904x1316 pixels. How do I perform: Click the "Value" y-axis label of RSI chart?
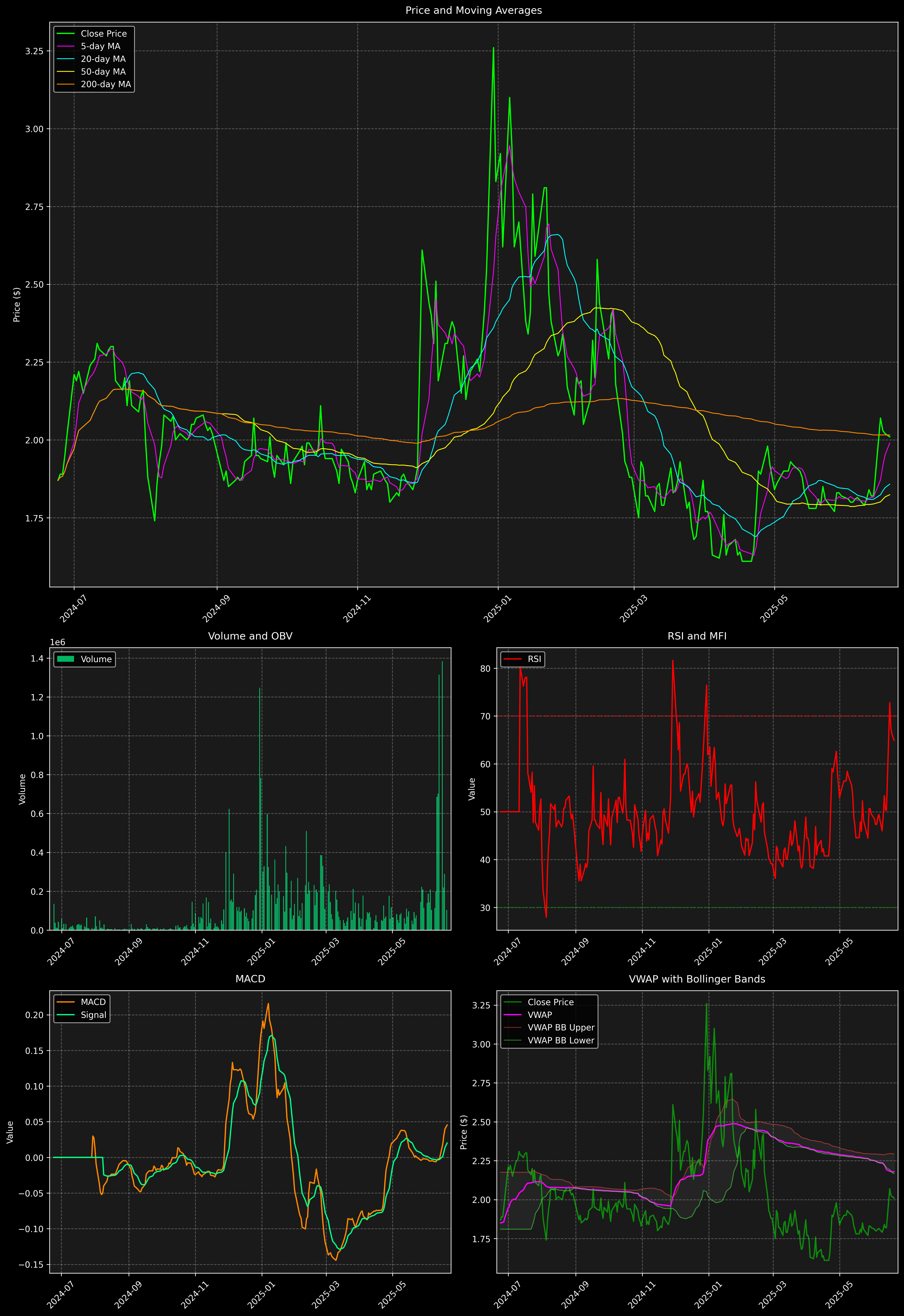pyautogui.click(x=472, y=789)
